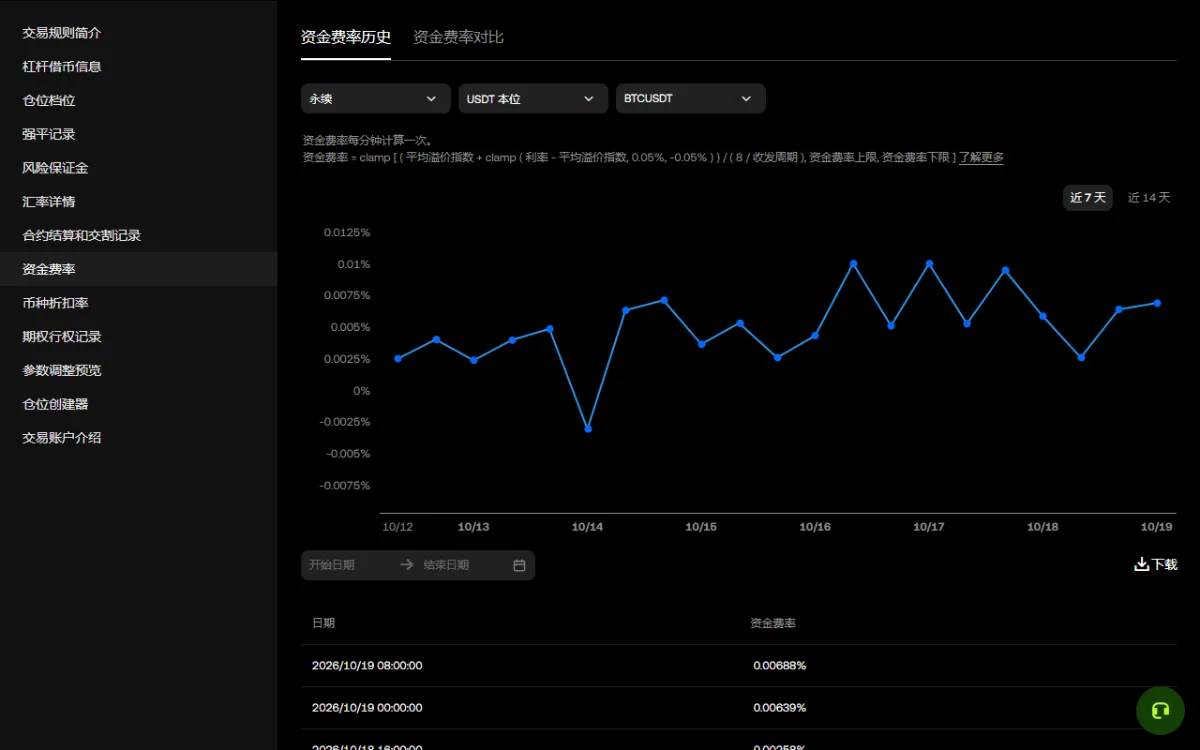Click the 0.00688% rate value
1200x750 pixels.
[780, 665]
